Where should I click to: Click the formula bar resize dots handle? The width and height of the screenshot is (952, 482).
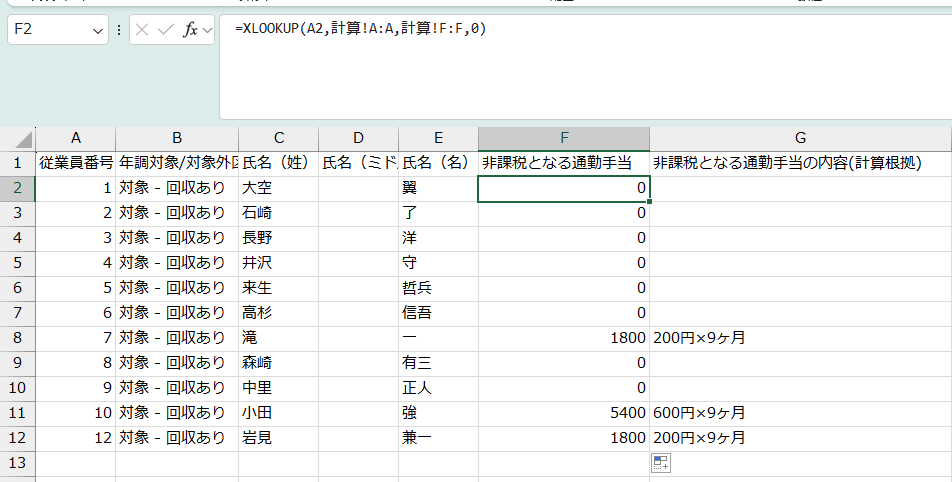(119, 30)
